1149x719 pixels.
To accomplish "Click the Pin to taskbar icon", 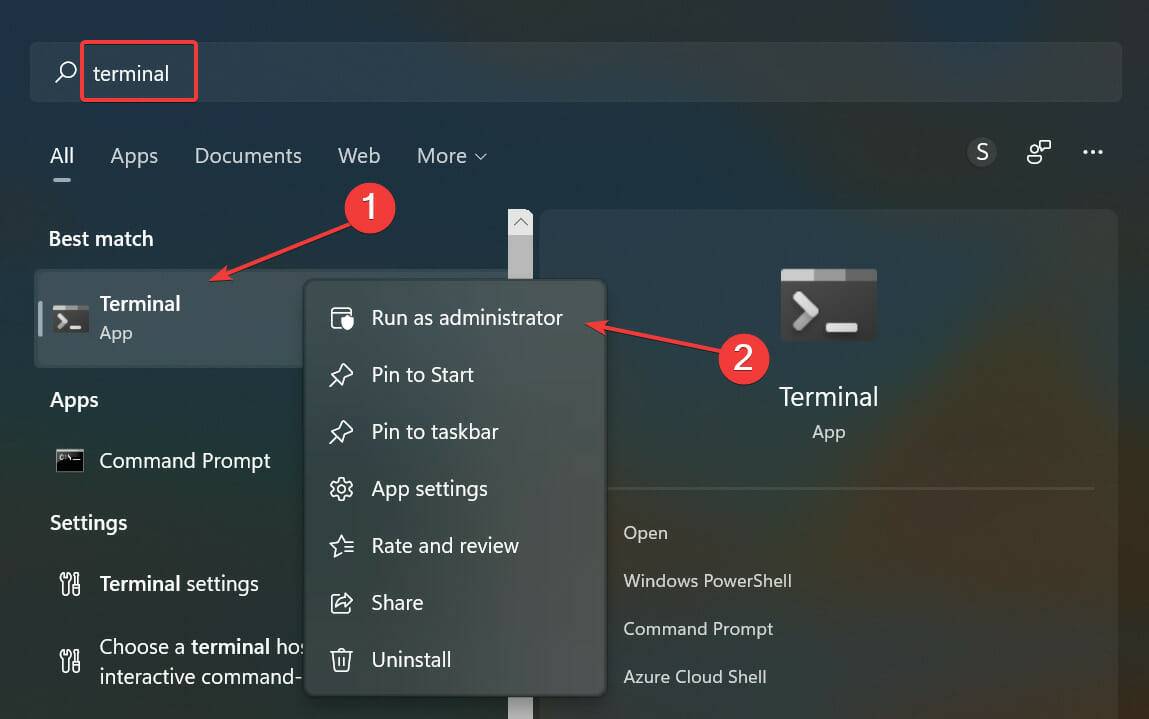I will (x=341, y=431).
